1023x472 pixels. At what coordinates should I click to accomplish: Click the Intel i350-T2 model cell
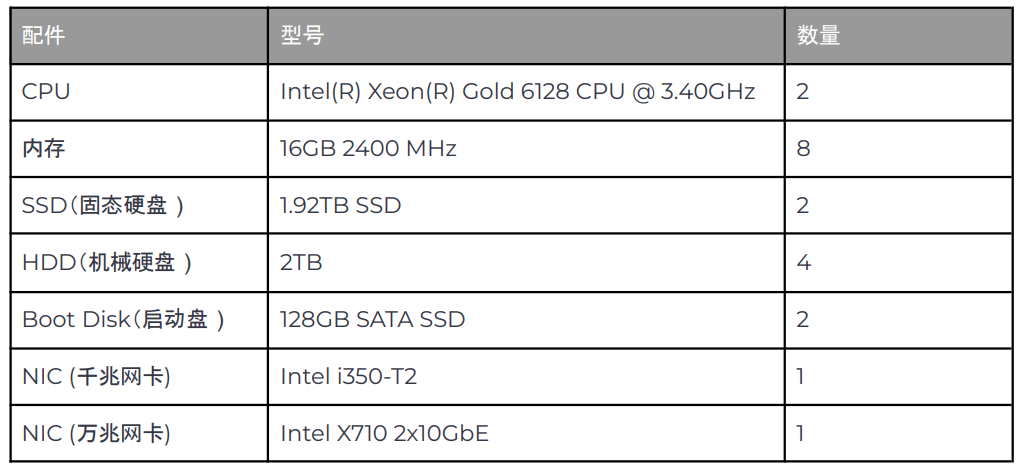tap(526, 377)
